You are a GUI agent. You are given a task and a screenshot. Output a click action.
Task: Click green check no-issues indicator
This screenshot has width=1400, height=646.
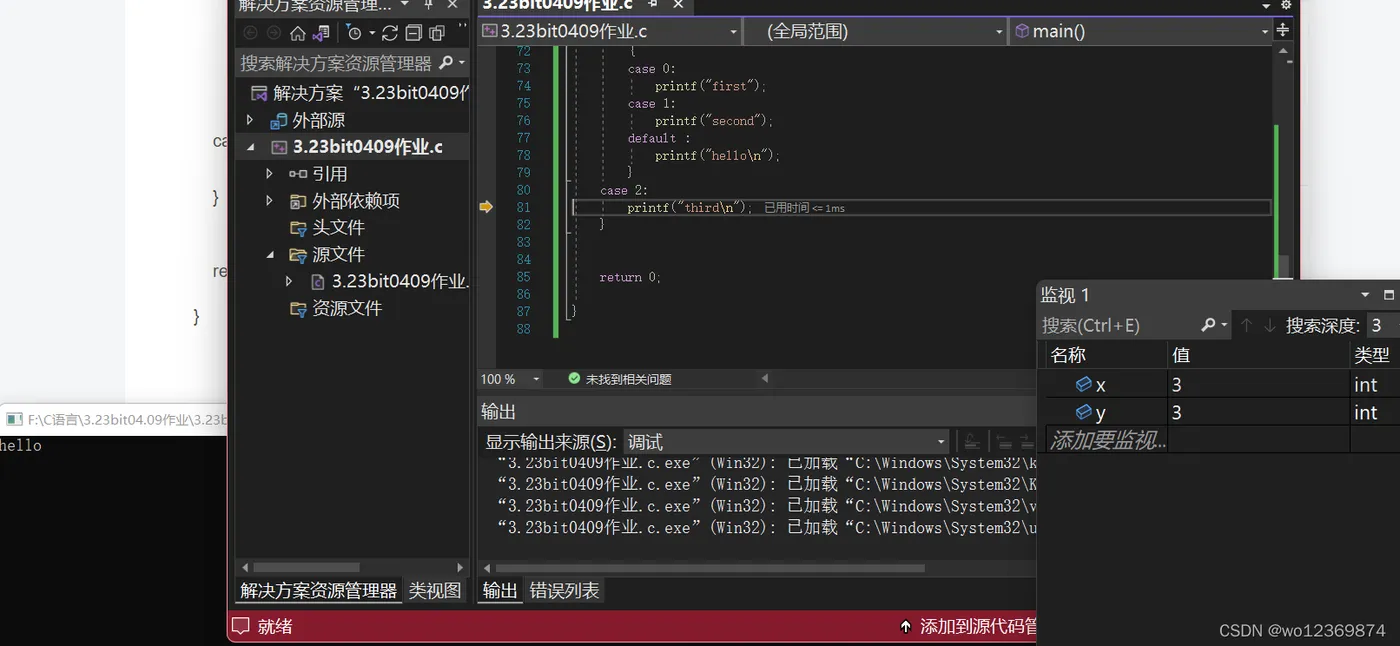[x=574, y=379]
